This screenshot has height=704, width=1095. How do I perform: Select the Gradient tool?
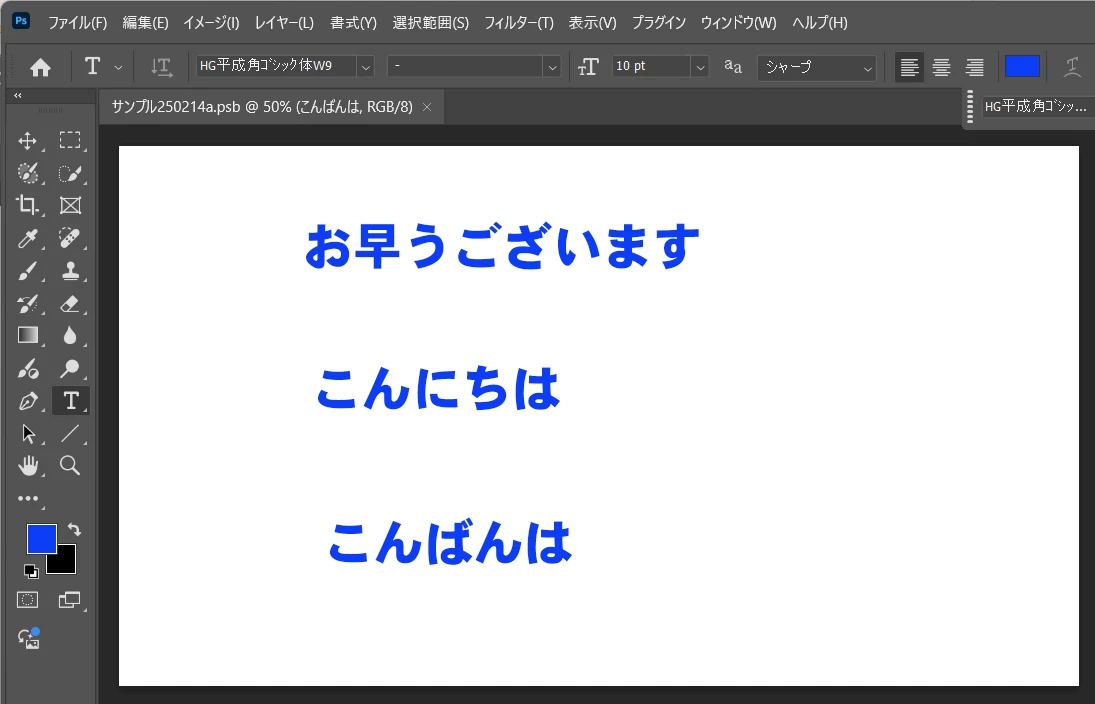click(27, 335)
